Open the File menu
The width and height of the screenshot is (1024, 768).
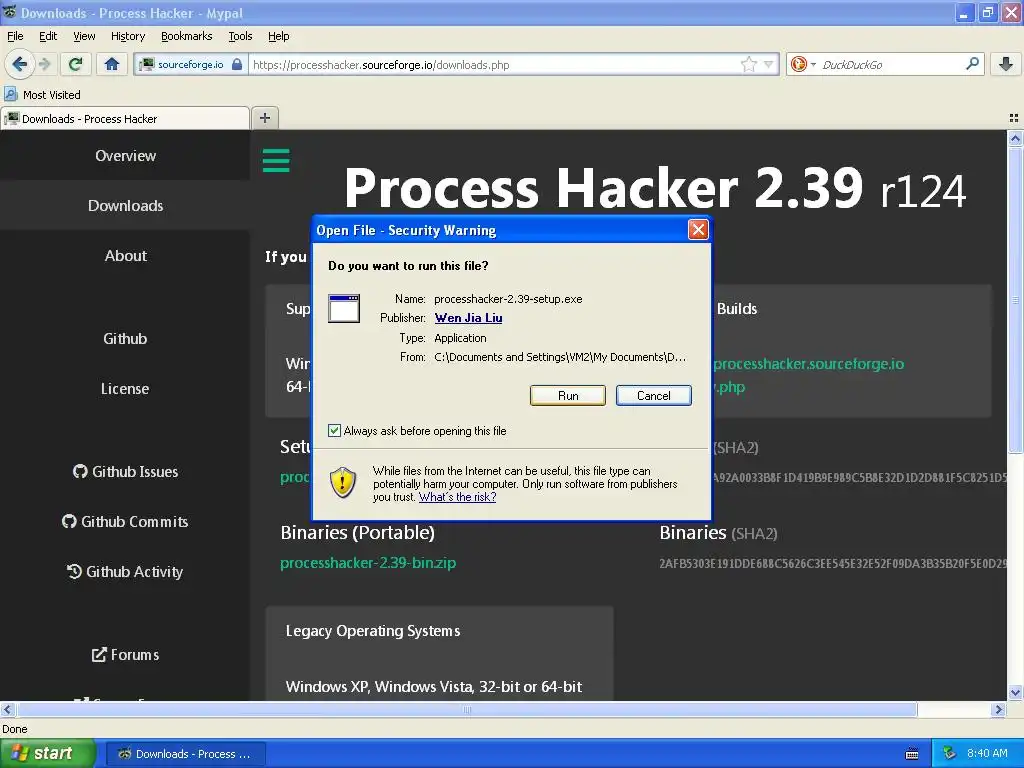tap(15, 36)
